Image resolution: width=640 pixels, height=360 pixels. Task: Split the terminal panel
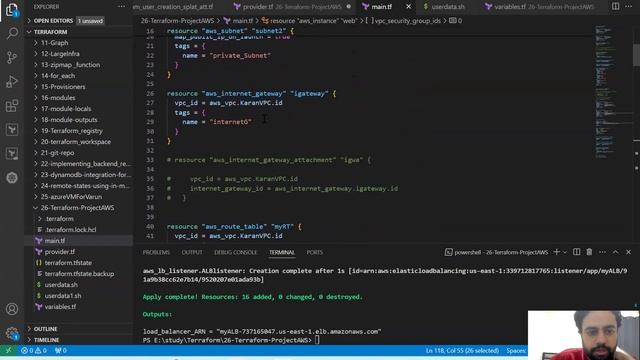pyautogui.click(x=576, y=252)
